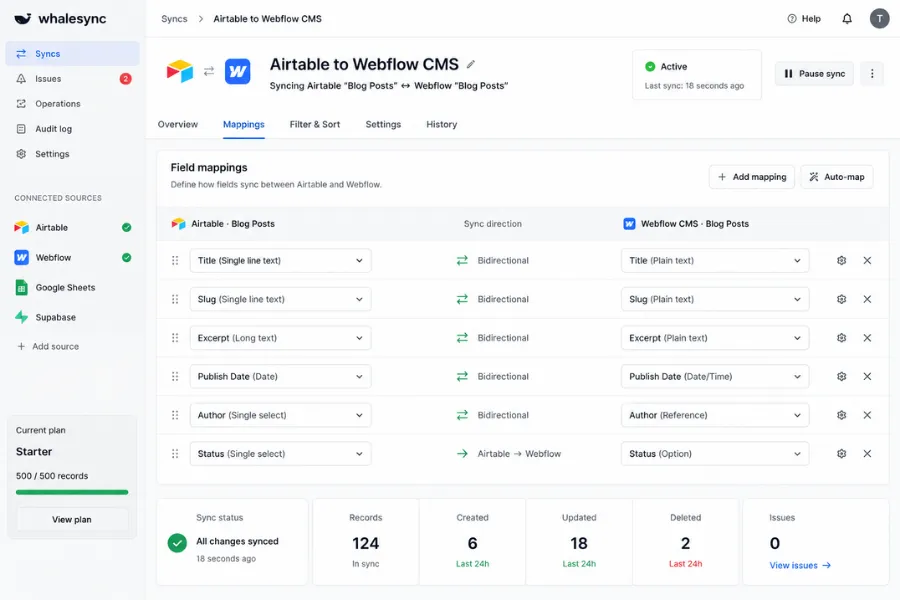
Task: Toggle Author row Bidirectional sync direction
Action: click(492, 415)
